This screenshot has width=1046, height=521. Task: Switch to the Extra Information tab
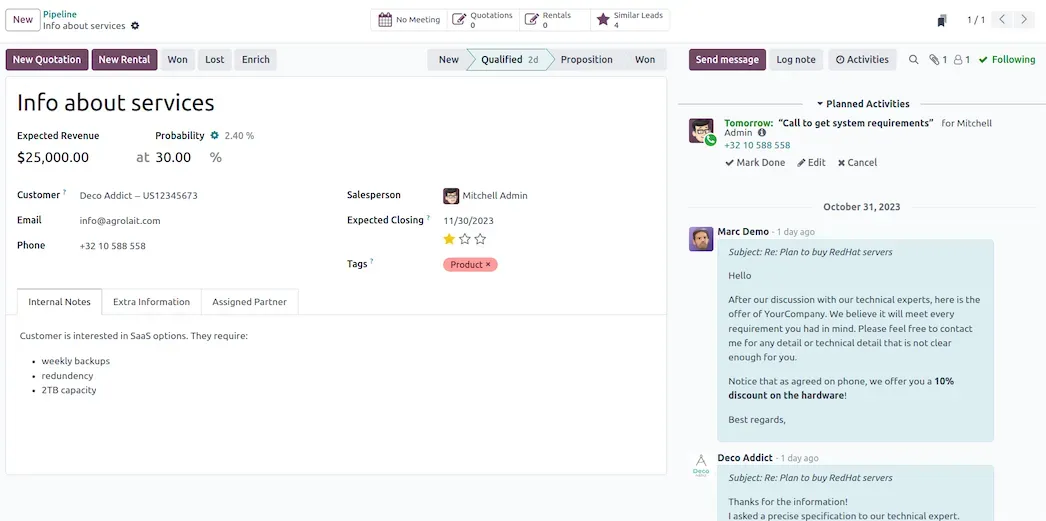point(151,302)
